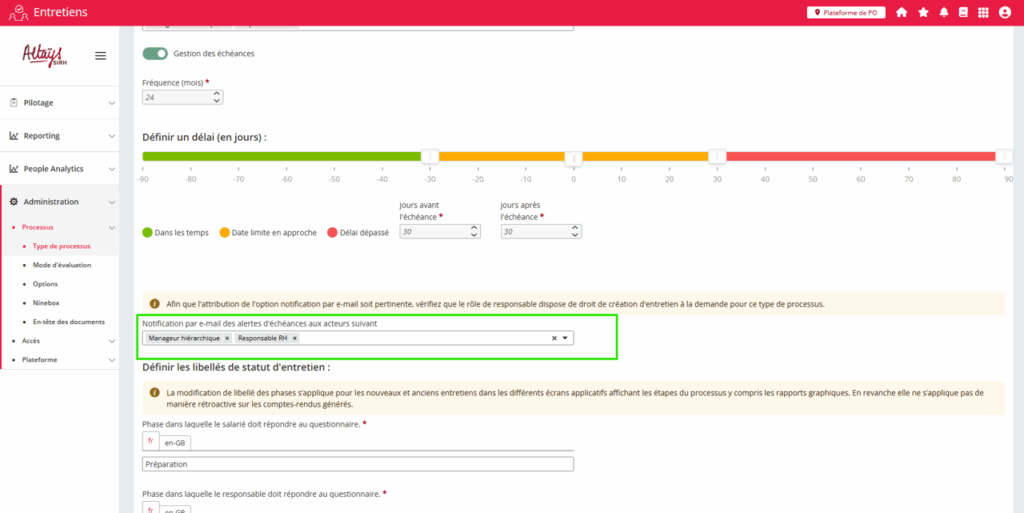
Task: Open the notification recipients dropdown arrow
Action: point(566,339)
